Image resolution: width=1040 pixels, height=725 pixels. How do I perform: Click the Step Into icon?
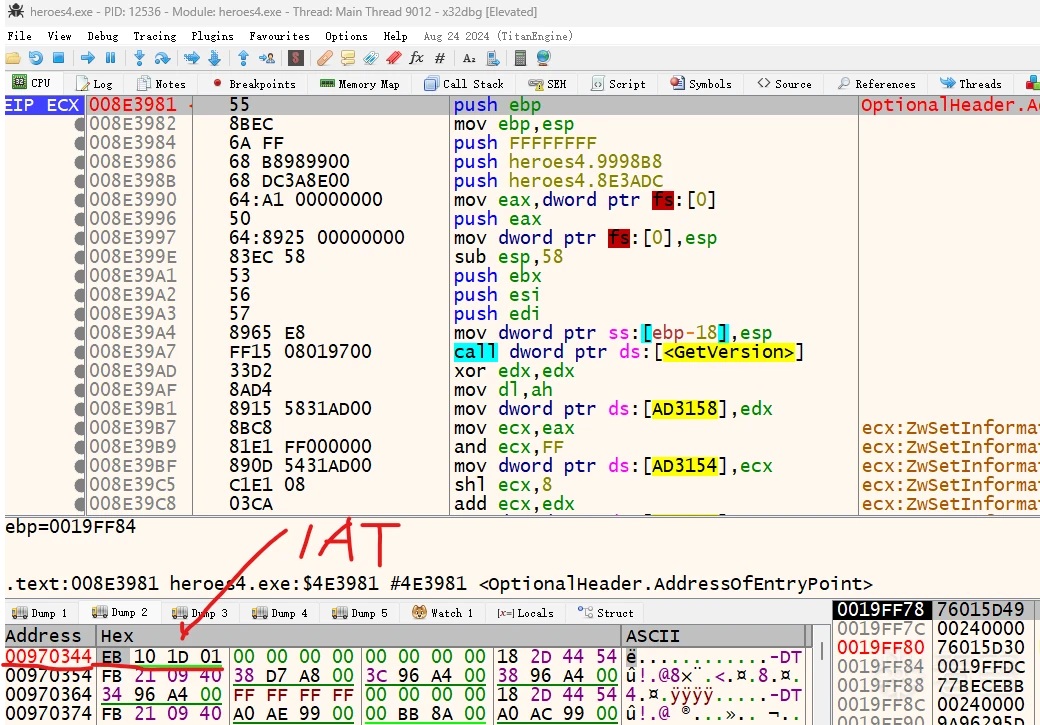point(139,58)
